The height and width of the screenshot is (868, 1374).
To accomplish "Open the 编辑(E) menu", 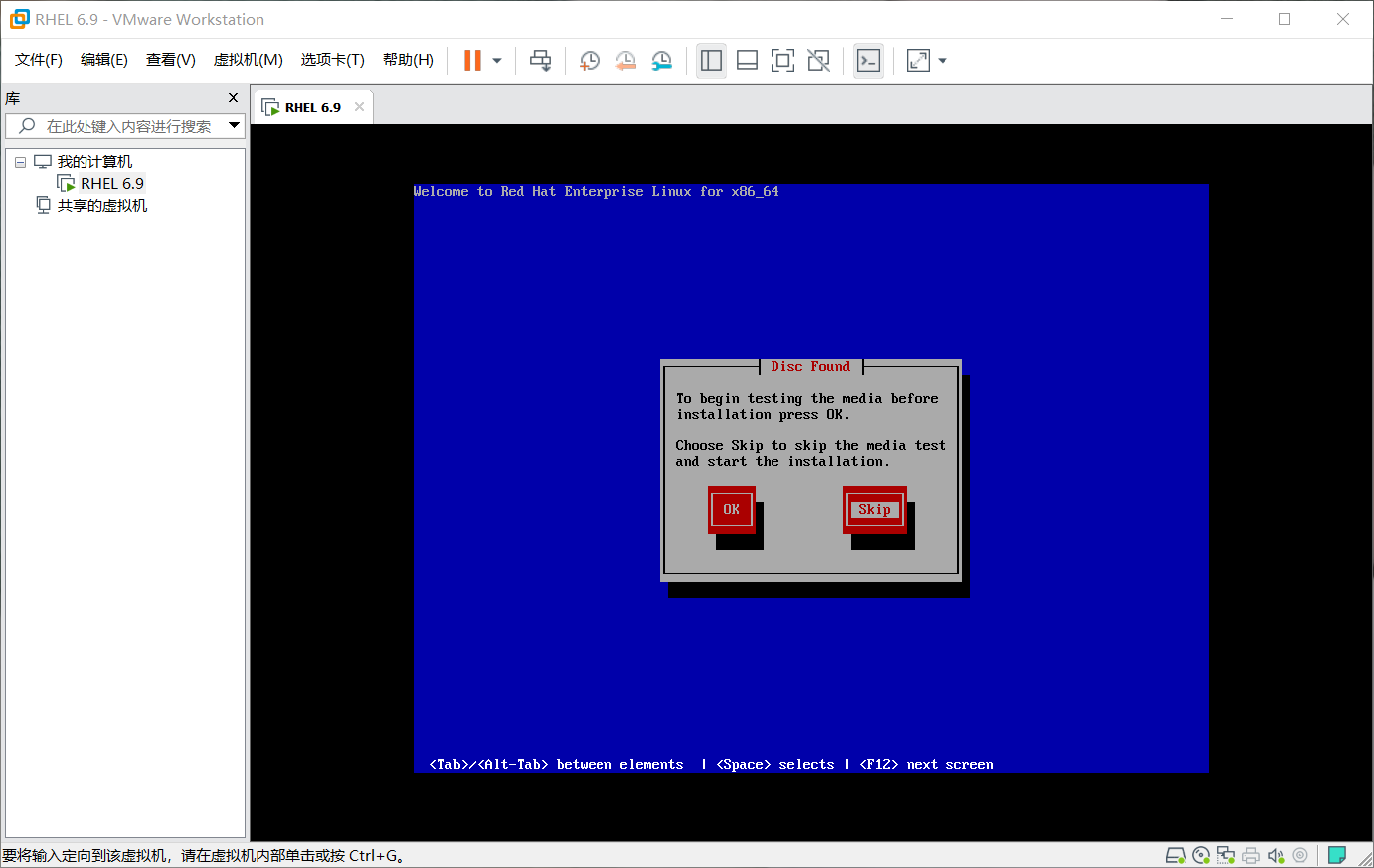I will coord(104,60).
